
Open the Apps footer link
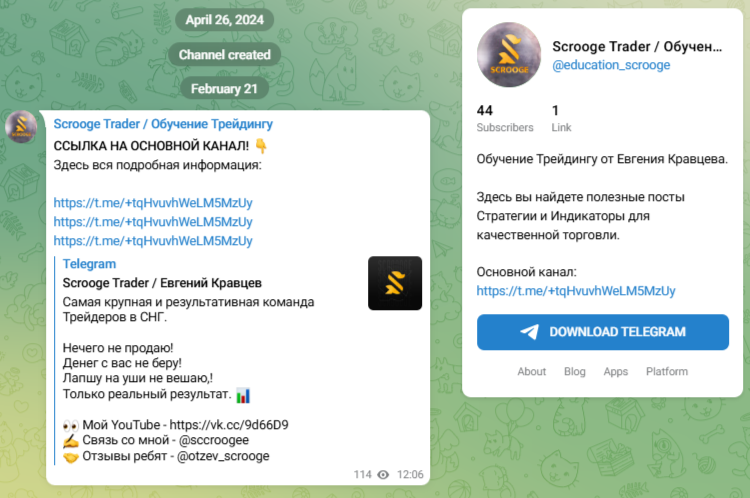[x=616, y=372]
